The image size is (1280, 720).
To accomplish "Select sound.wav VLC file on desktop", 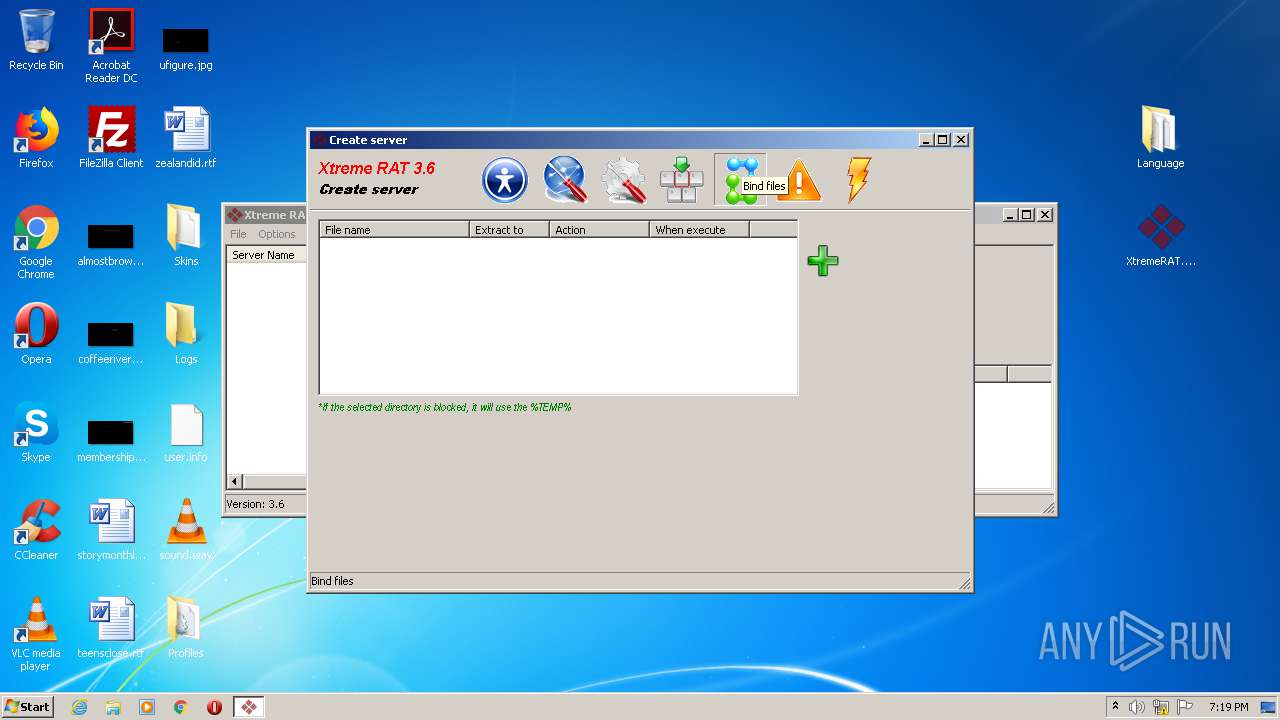I will point(186,530).
